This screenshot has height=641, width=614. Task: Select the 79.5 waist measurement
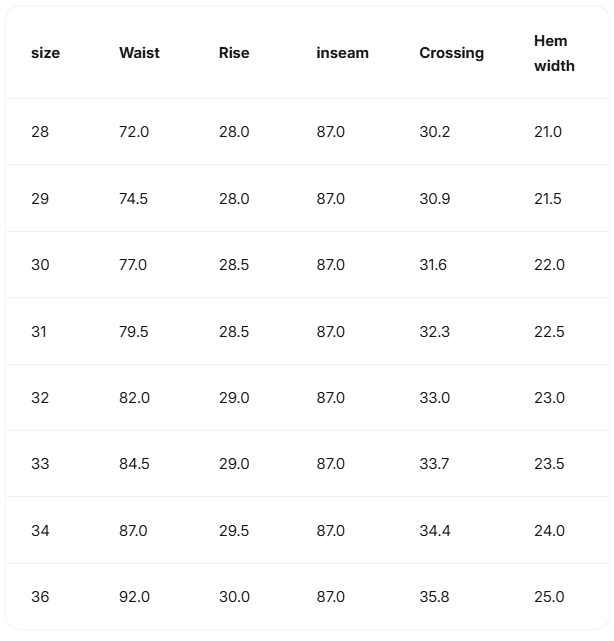tap(133, 331)
